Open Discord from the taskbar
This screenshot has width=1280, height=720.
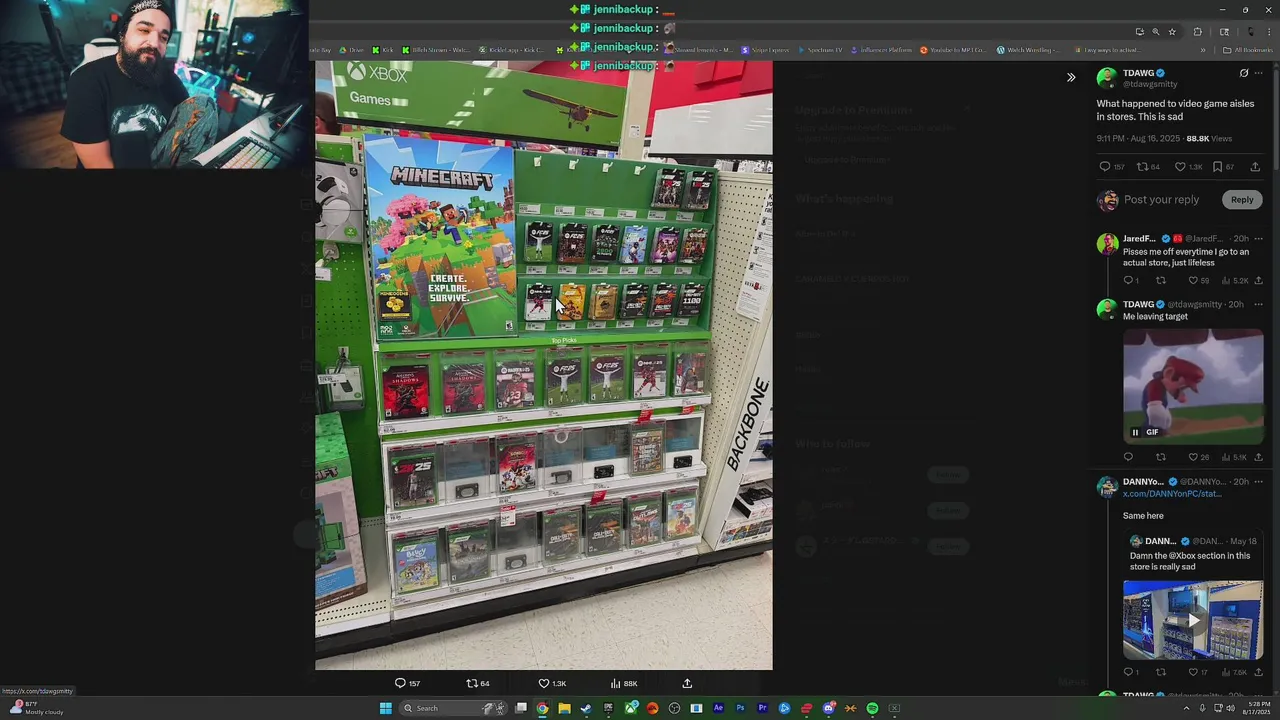click(x=828, y=708)
